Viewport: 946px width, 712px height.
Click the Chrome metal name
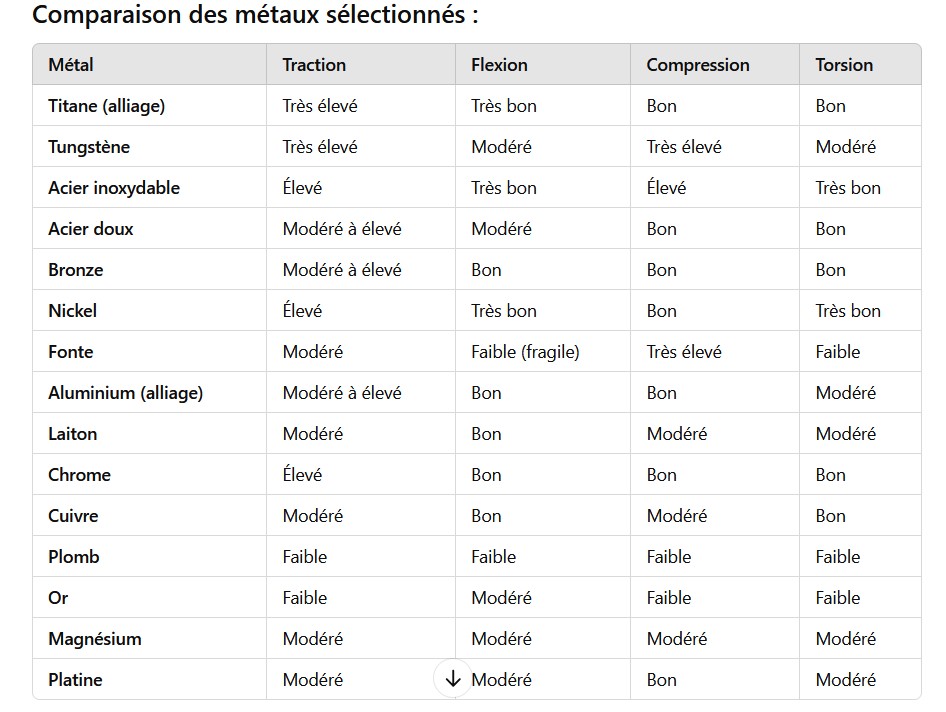pyautogui.click(x=79, y=475)
